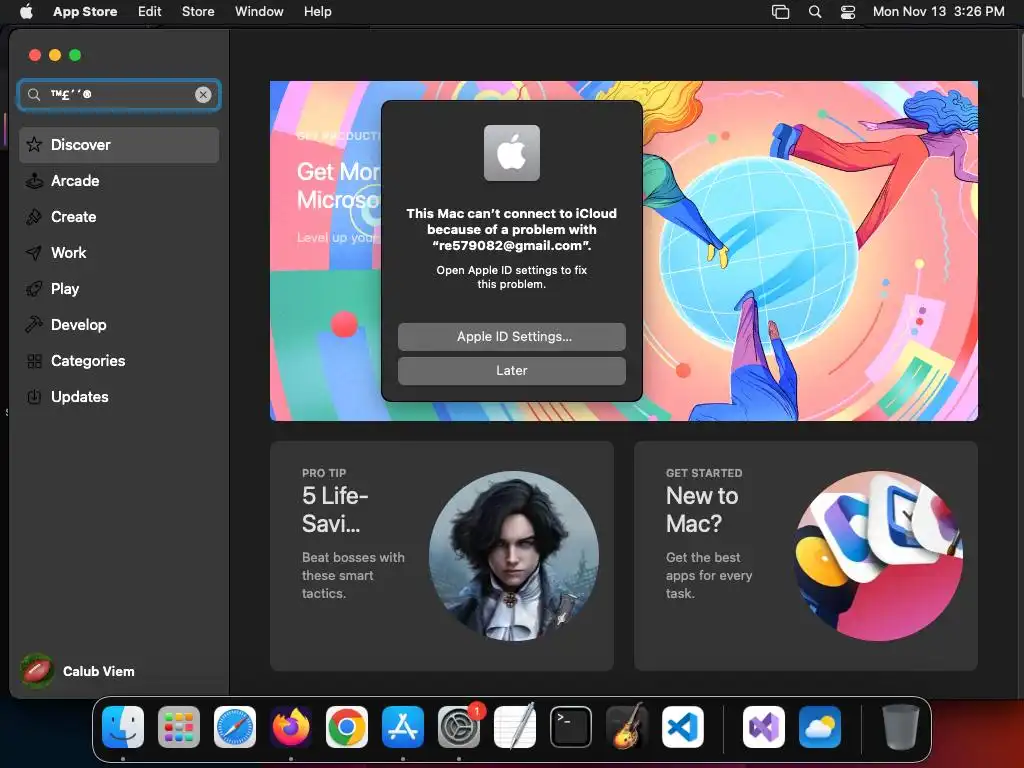Open the New to Mac? card
The image size is (1024, 768).
805,556
